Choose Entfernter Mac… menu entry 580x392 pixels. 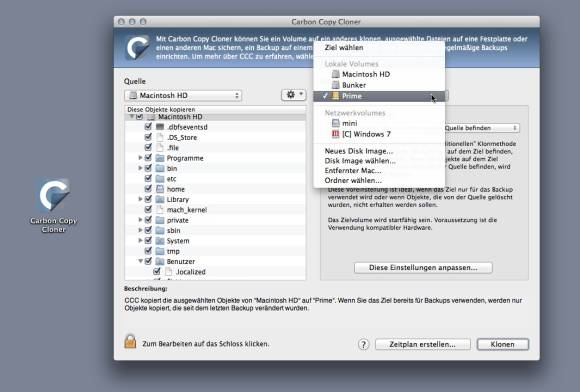[x=379, y=170]
